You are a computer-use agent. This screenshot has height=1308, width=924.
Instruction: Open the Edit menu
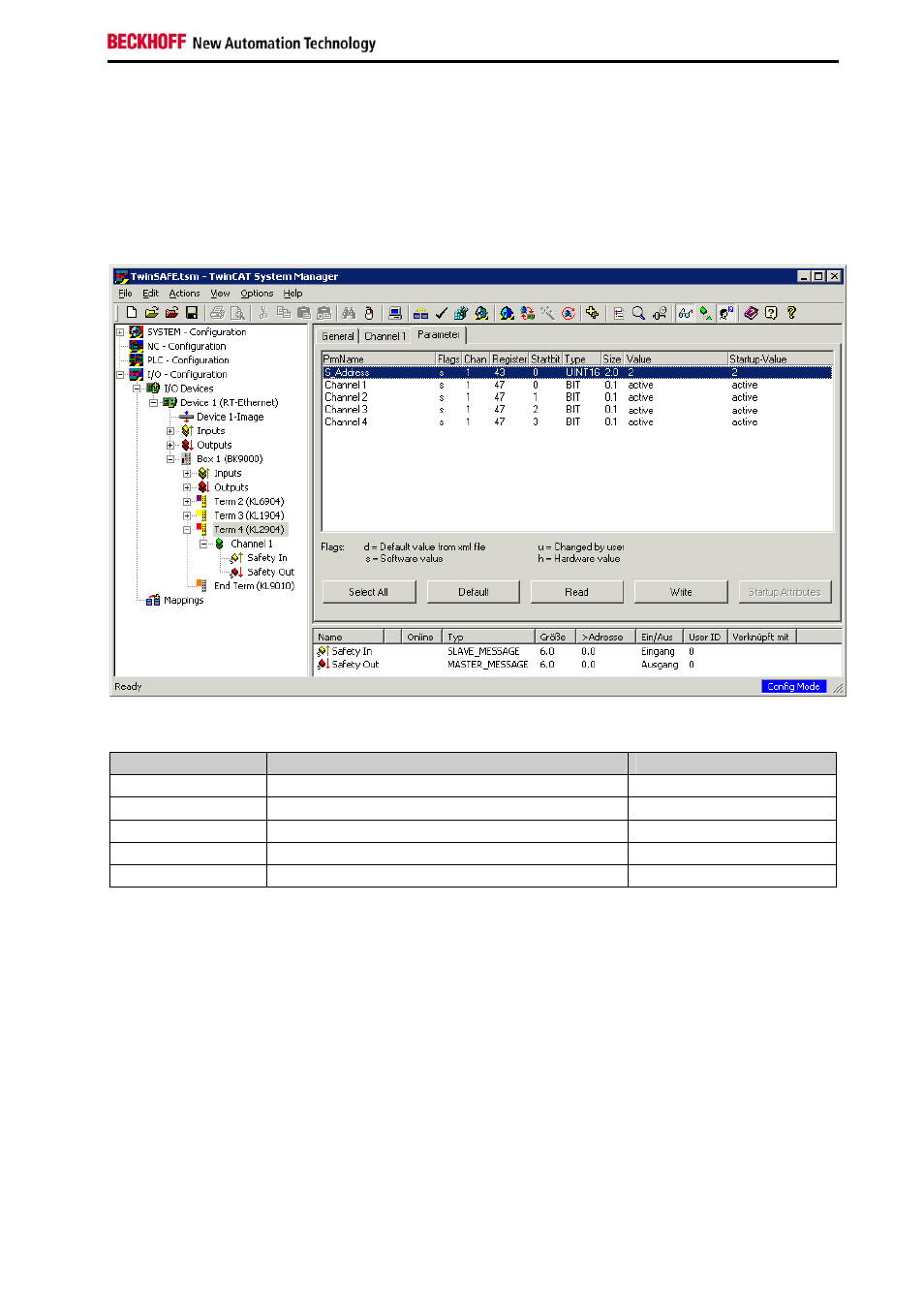pyautogui.click(x=150, y=294)
